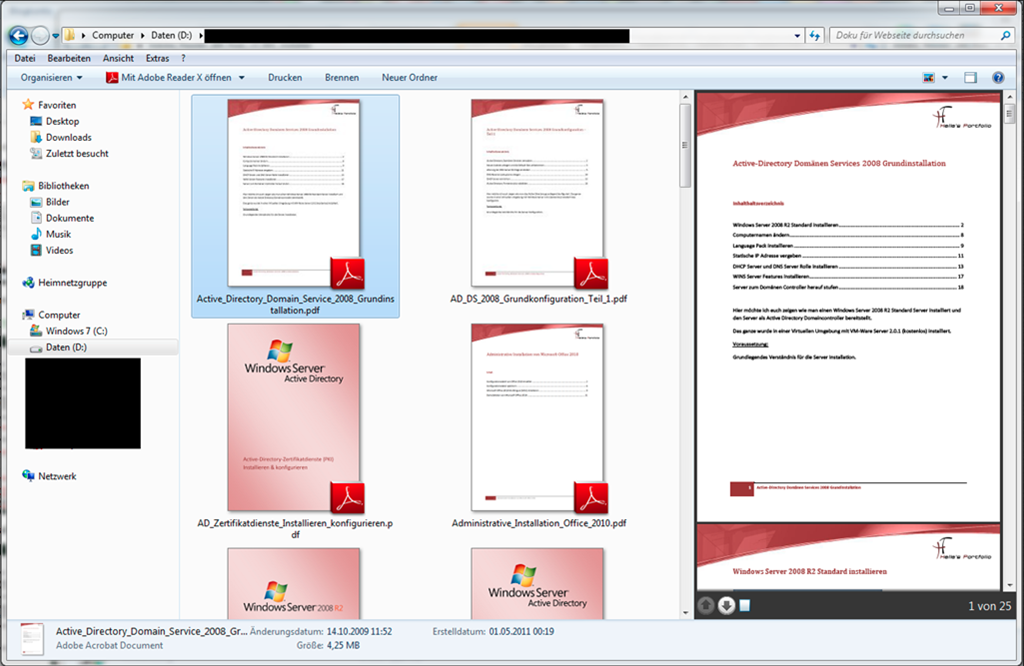Select Computer in the navigation pane
Screen dimensions: 1024x666
click(x=59, y=315)
